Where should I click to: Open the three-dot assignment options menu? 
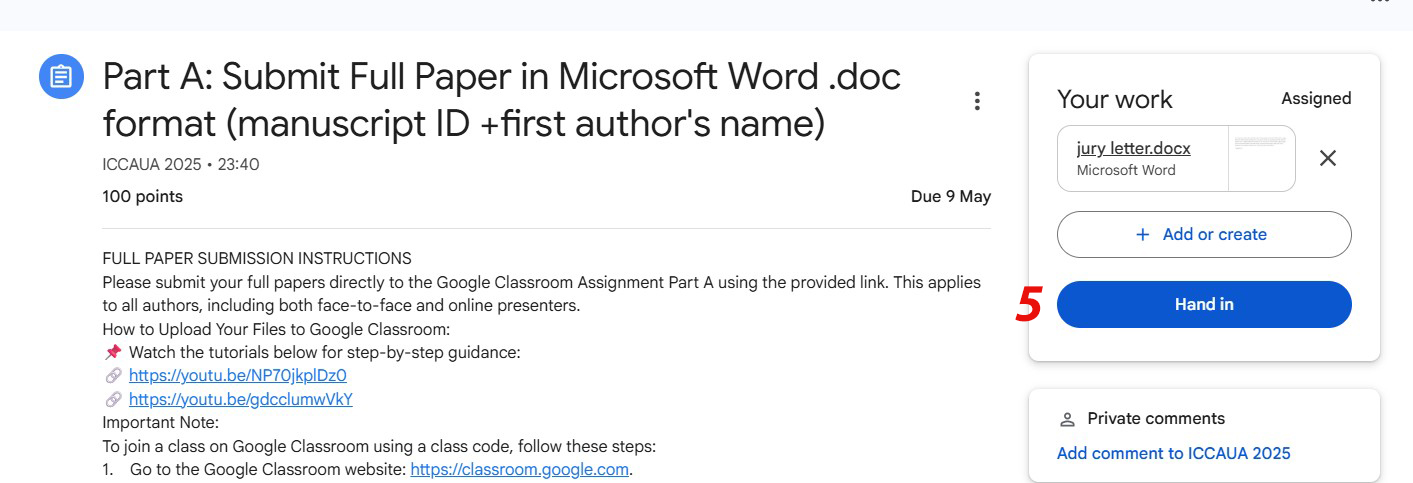[x=977, y=101]
